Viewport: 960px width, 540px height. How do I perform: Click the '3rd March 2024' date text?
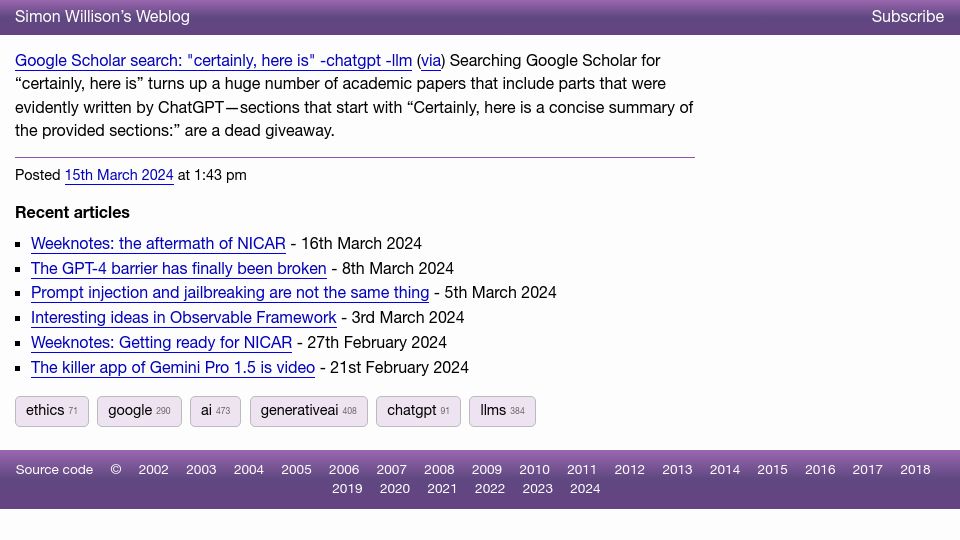click(x=408, y=318)
